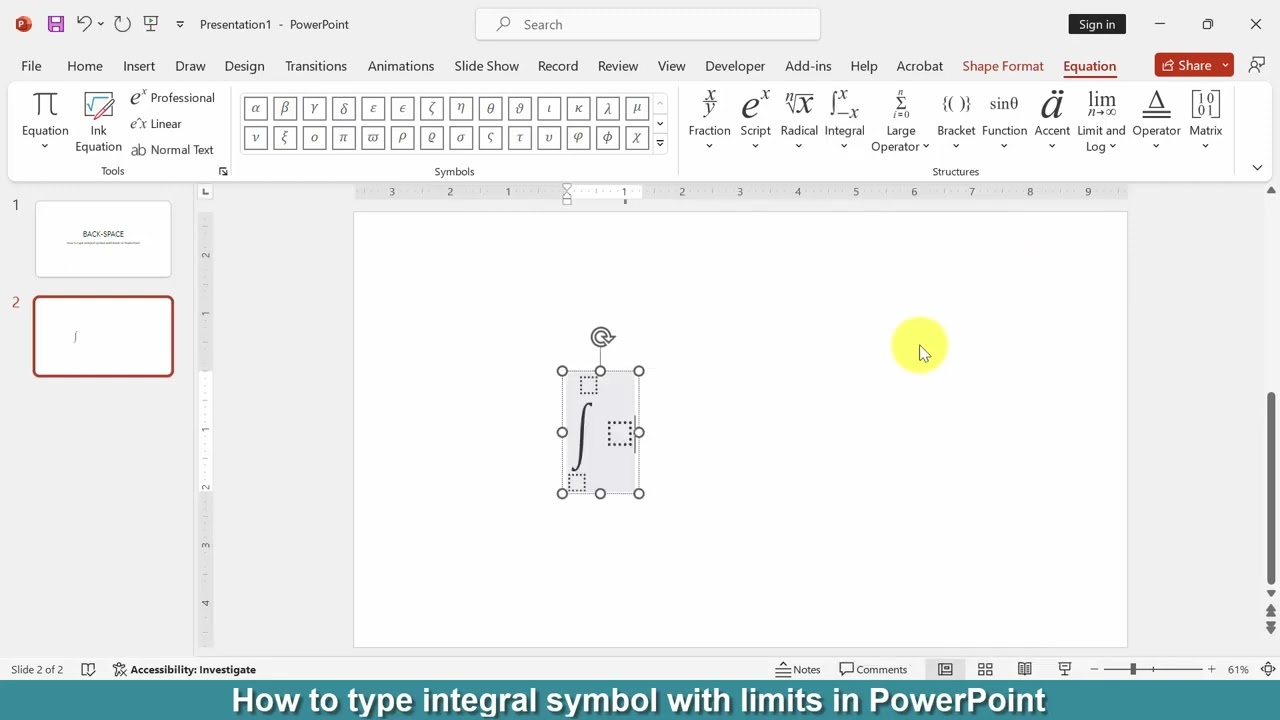Image resolution: width=1280 pixels, height=720 pixels.
Task: Open Limit and Log dropdown
Action: click(1101, 120)
